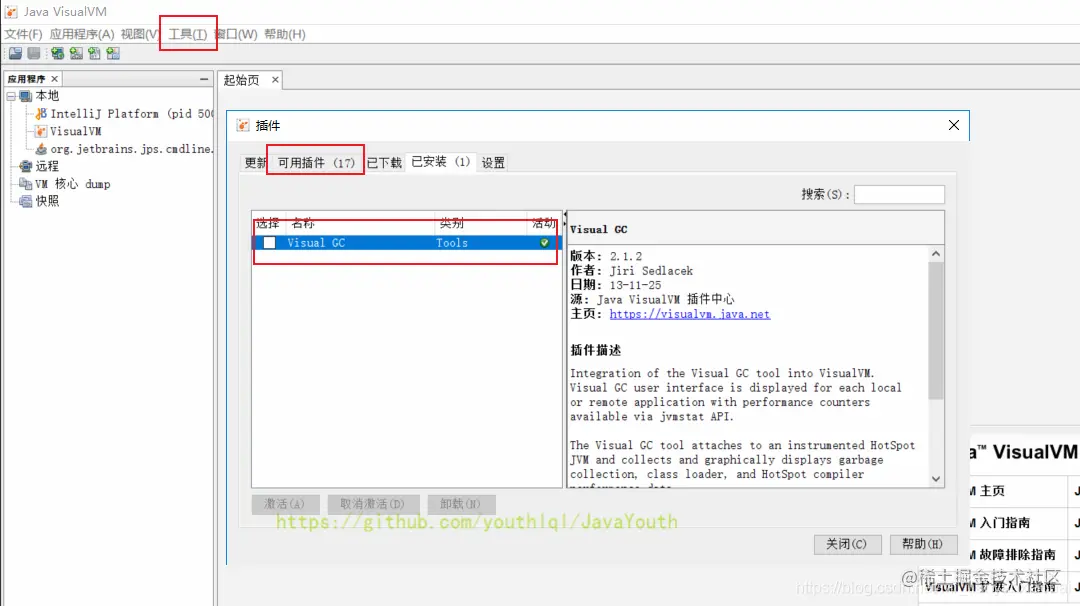The width and height of the screenshot is (1080, 606).
Task: Open the https://visualvm.java.net homepage link
Action: click(x=689, y=314)
